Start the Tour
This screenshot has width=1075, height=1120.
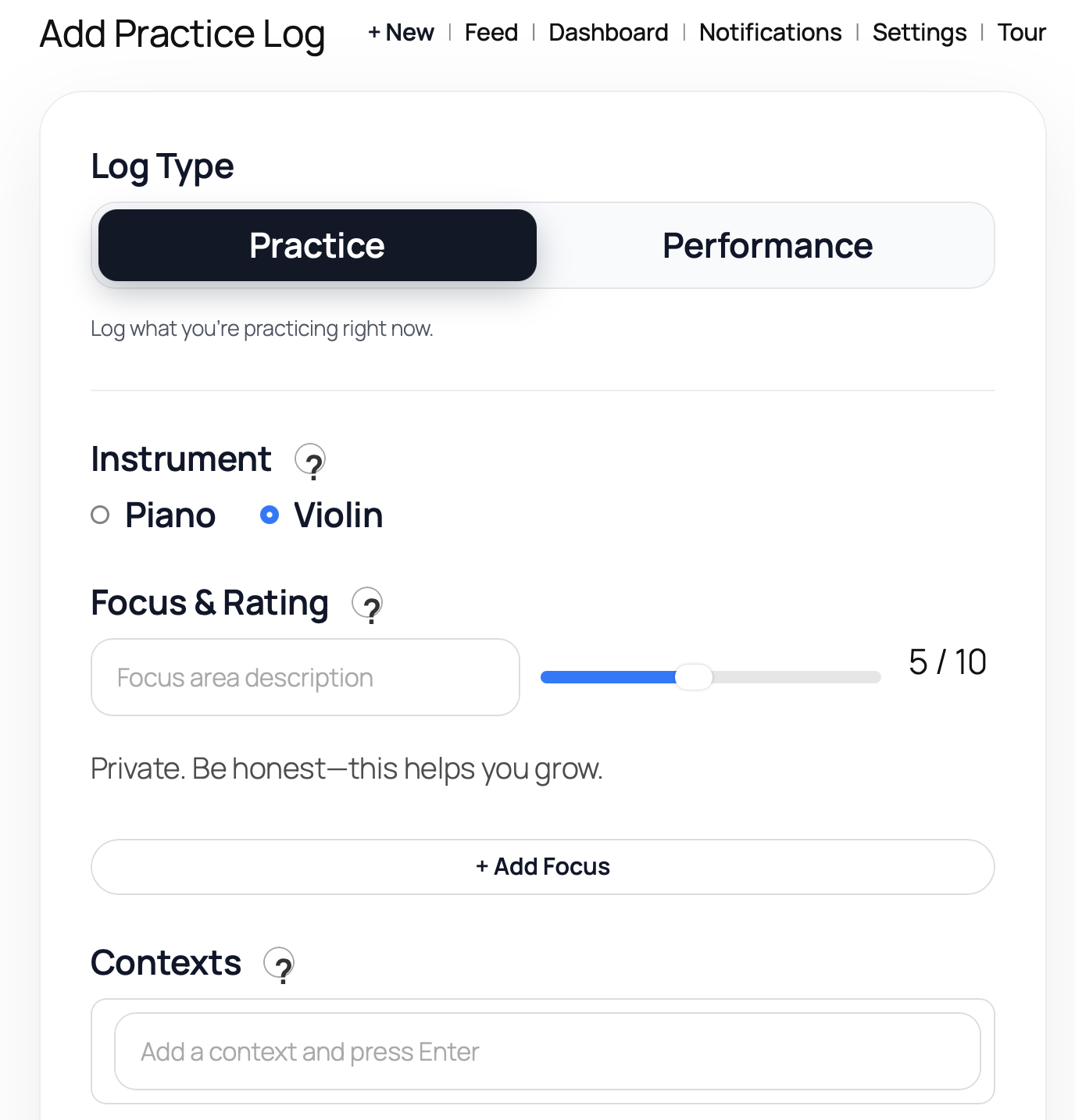pyautogui.click(x=1021, y=33)
